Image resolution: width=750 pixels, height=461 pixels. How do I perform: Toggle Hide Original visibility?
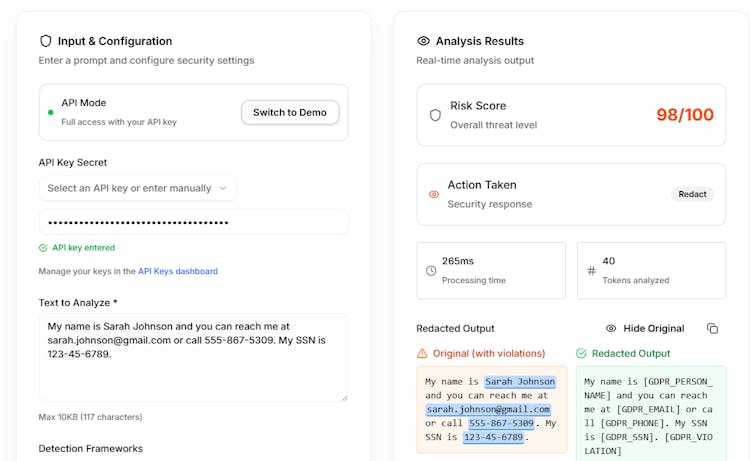point(645,328)
